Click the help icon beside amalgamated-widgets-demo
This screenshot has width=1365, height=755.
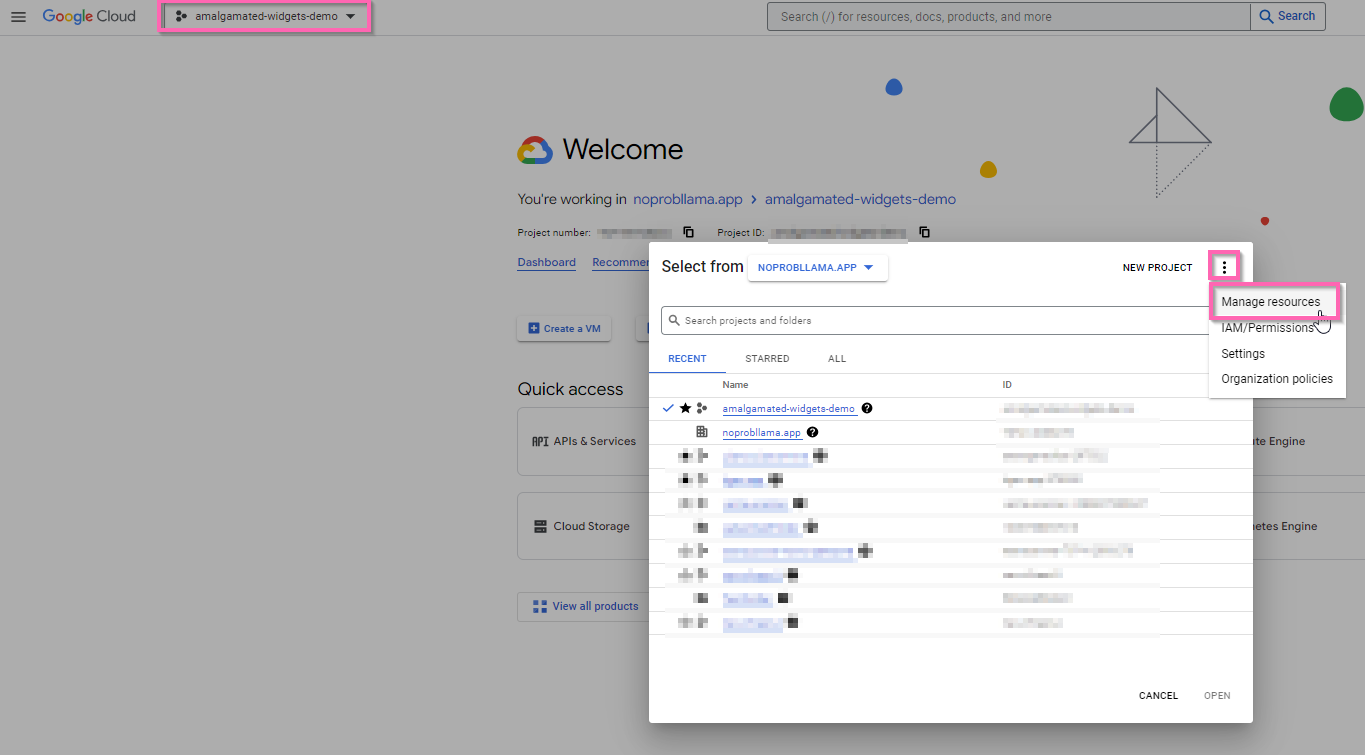tap(867, 408)
